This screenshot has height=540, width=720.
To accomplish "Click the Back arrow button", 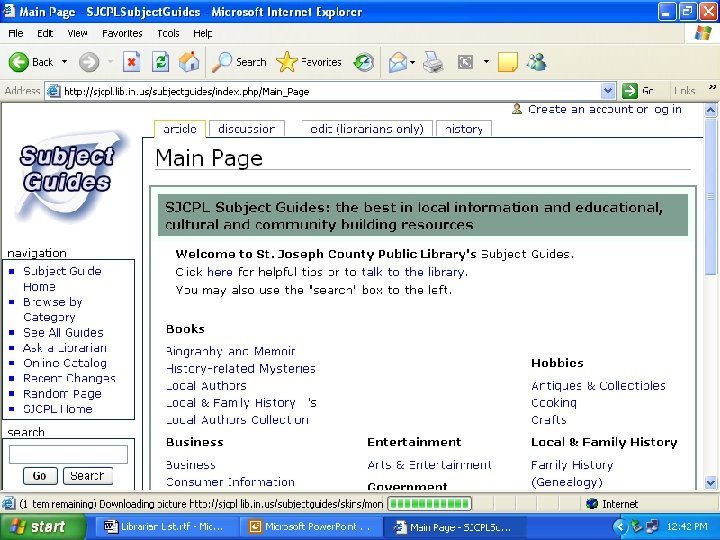I will point(19,62).
